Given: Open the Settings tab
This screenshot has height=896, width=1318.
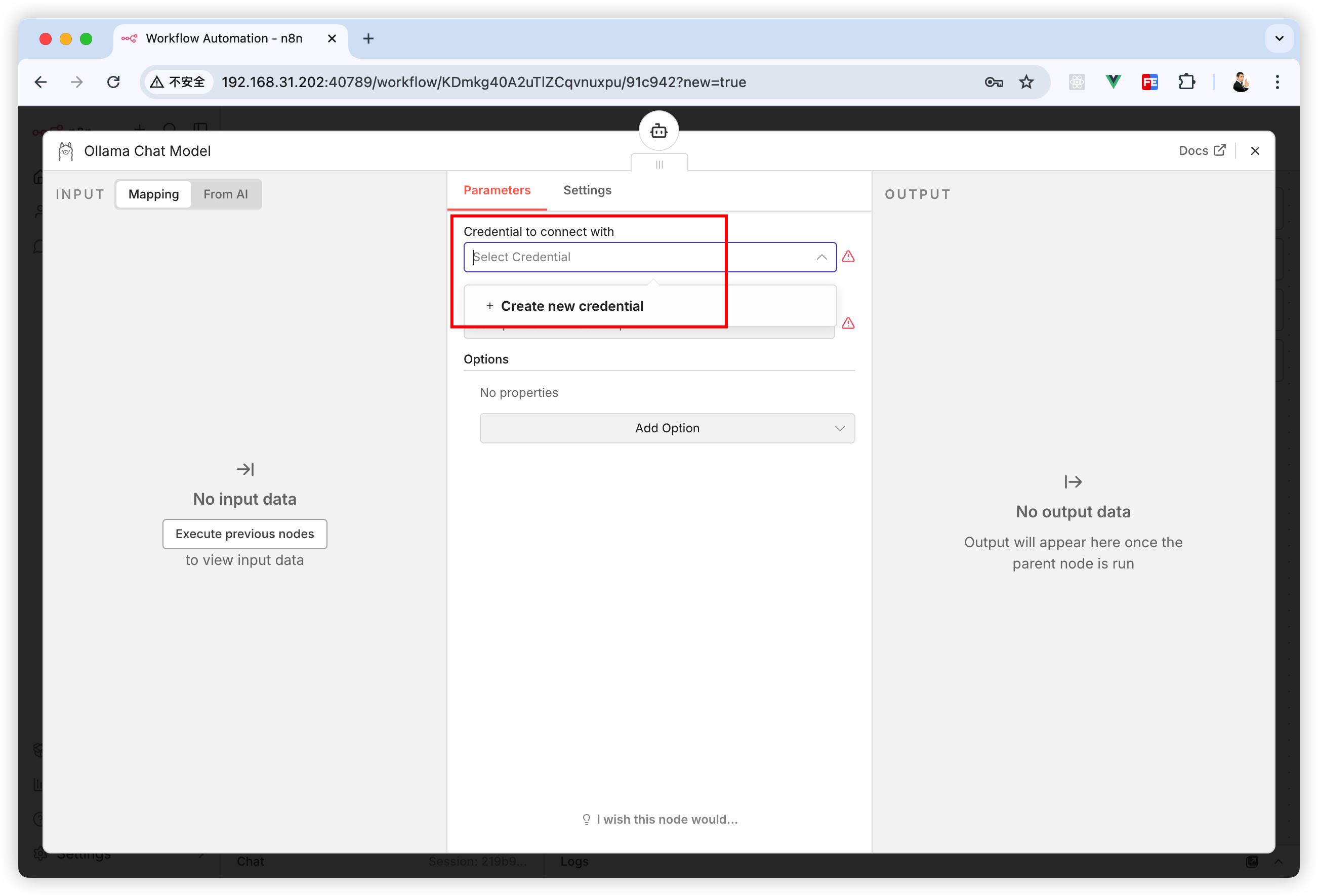Looking at the screenshot, I should coord(587,190).
